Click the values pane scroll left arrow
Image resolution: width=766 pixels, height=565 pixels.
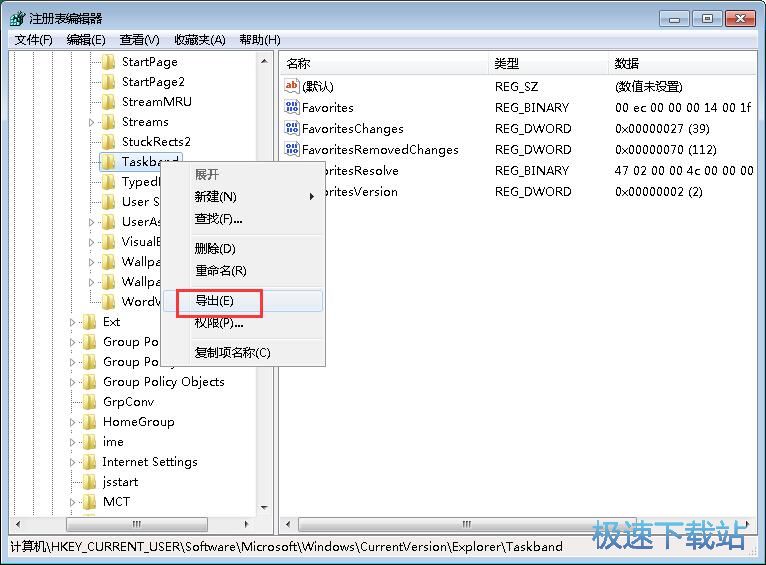[x=288, y=524]
